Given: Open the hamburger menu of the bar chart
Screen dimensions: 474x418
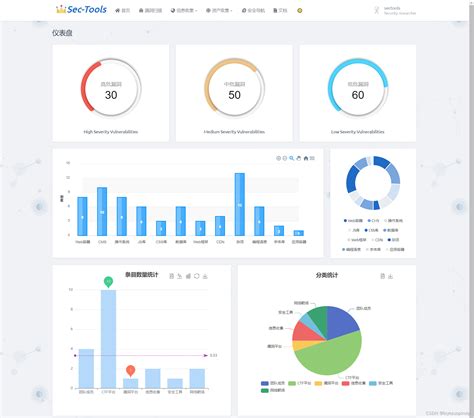Looking at the screenshot, I should coord(312,158).
